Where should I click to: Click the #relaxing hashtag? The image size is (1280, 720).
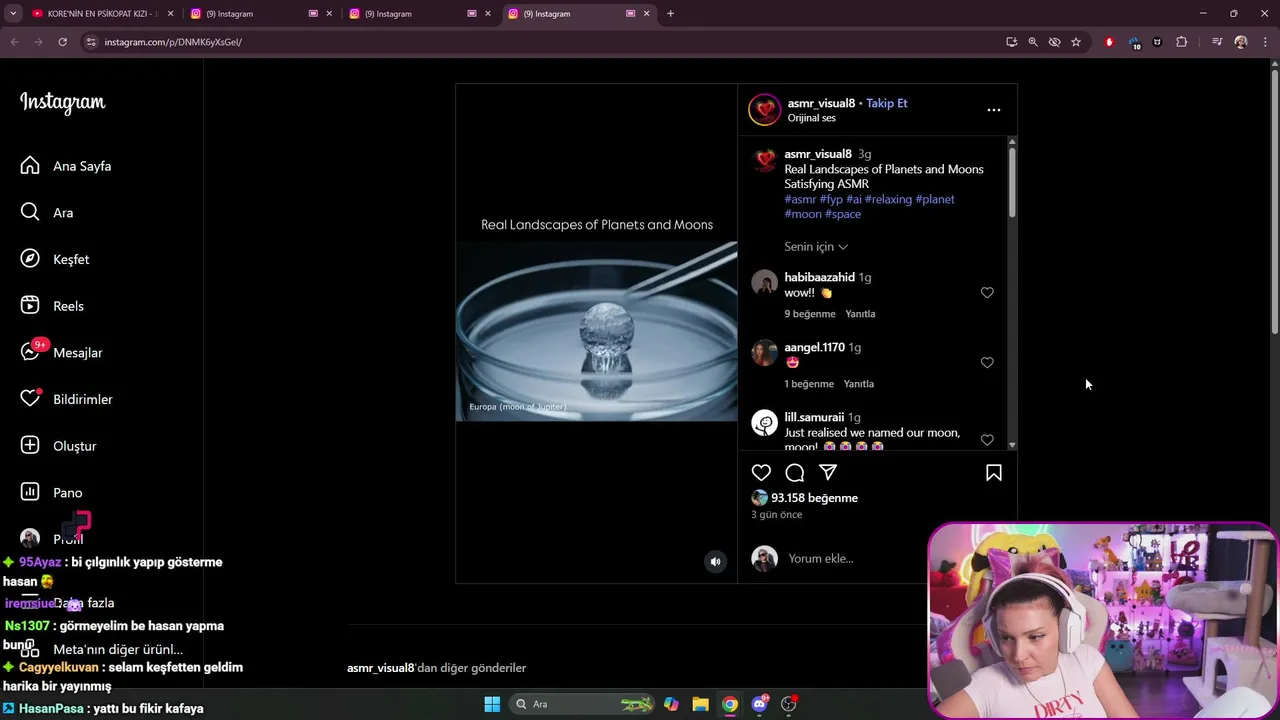pyautogui.click(x=888, y=199)
